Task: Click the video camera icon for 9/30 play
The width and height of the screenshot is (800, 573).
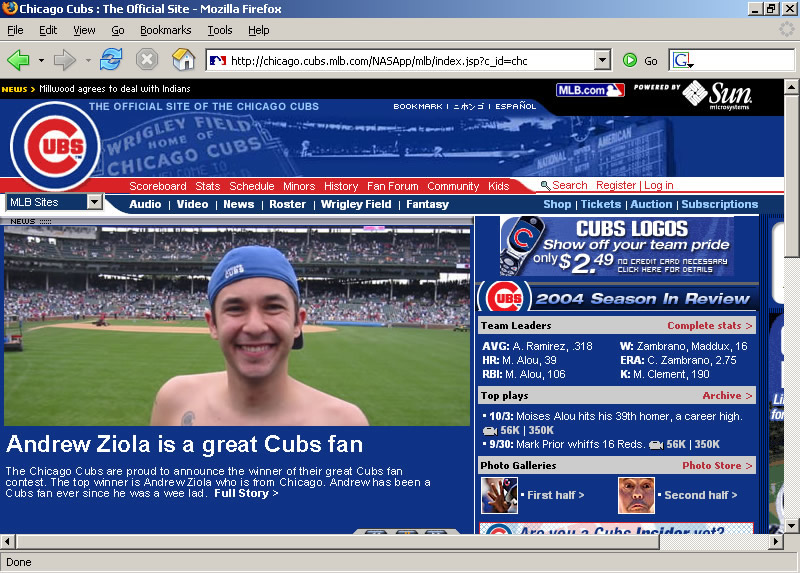Action: coord(656,445)
